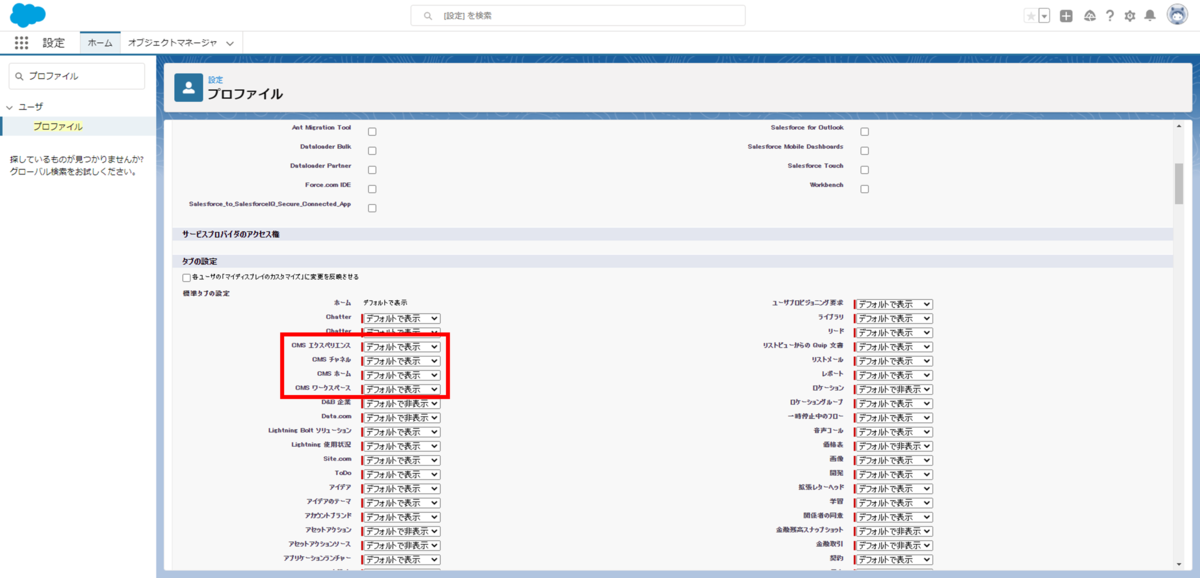Click the help question mark icon
Screen dimensions: 1200x578
coord(1110,16)
